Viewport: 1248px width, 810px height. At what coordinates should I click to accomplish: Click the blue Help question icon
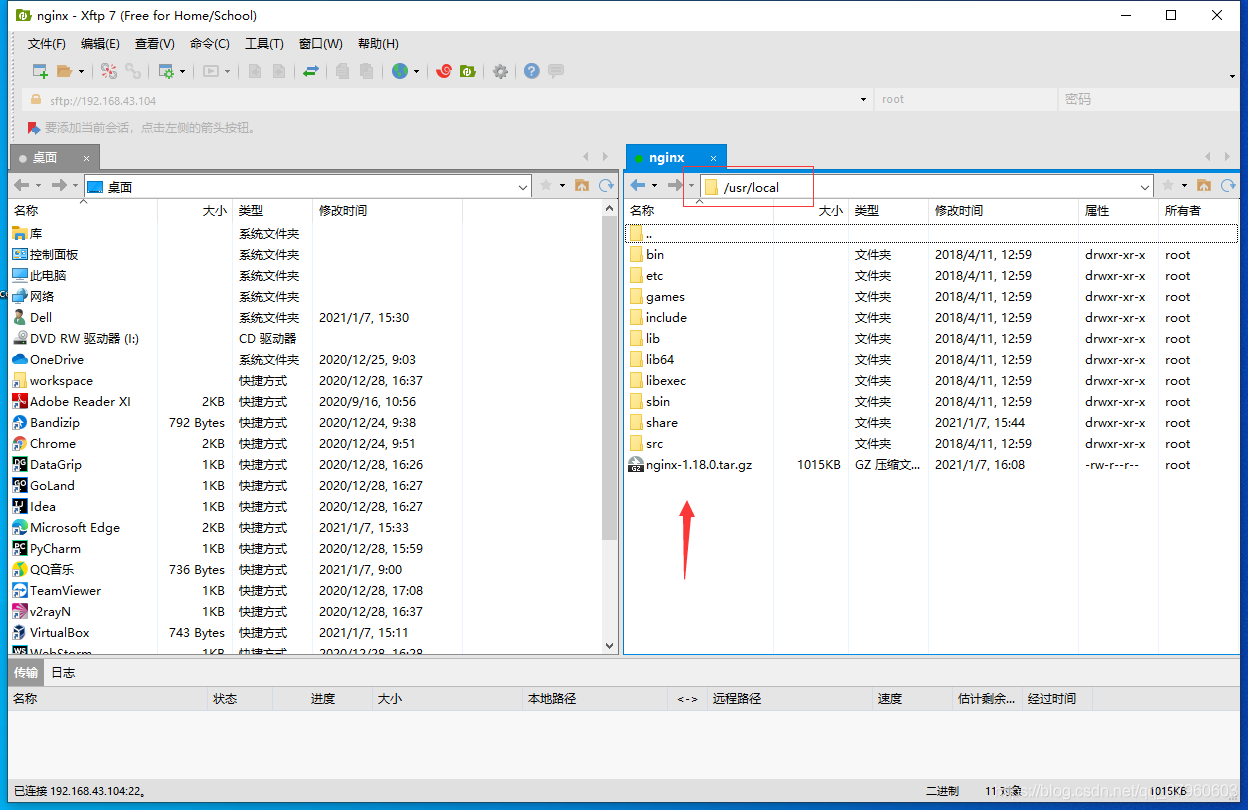[x=532, y=71]
